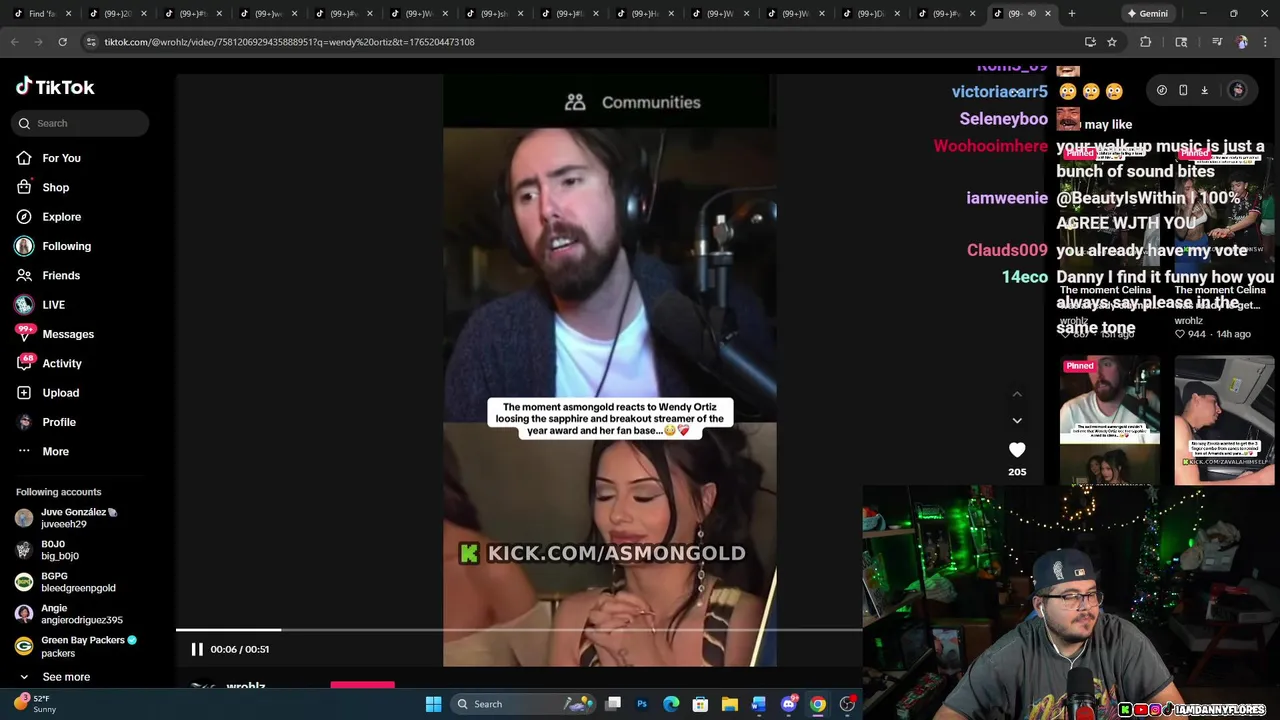Screen dimensions: 1280x720
Task: Open the Chrome menu (three dots)
Action: click(1265, 42)
